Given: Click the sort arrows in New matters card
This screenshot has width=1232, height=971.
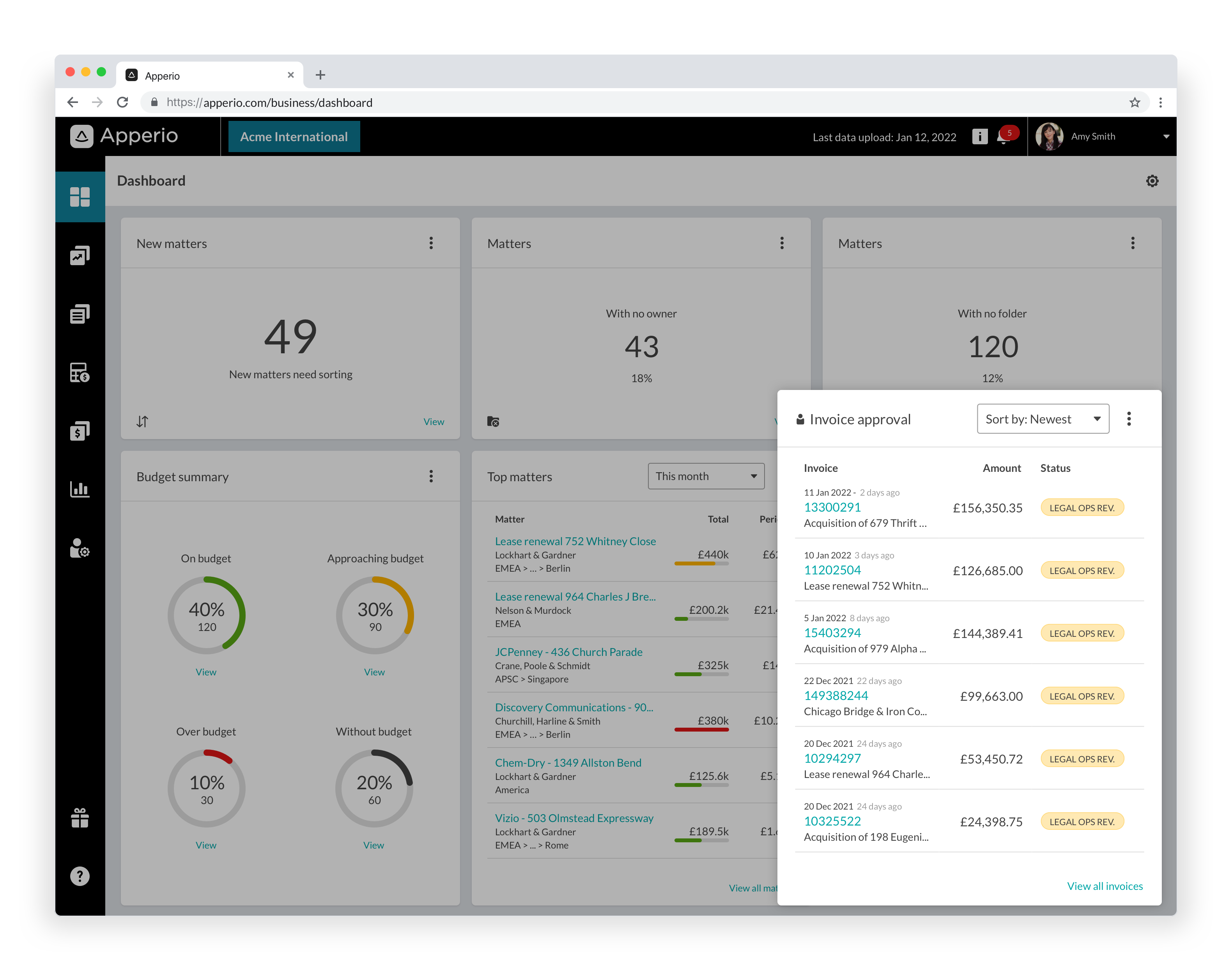Looking at the screenshot, I should pyautogui.click(x=142, y=421).
